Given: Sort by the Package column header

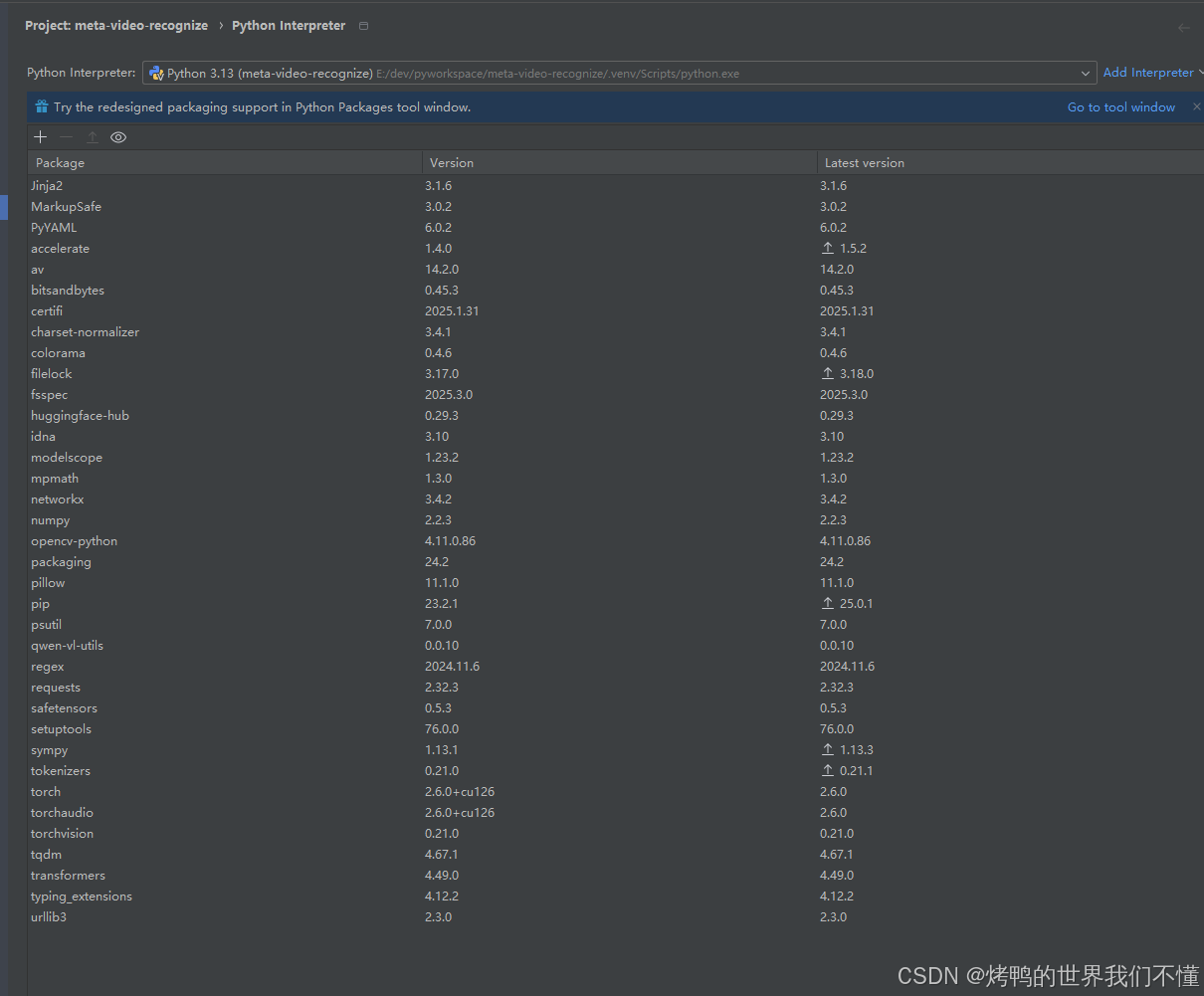Looking at the screenshot, I should [x=225, y=162].
